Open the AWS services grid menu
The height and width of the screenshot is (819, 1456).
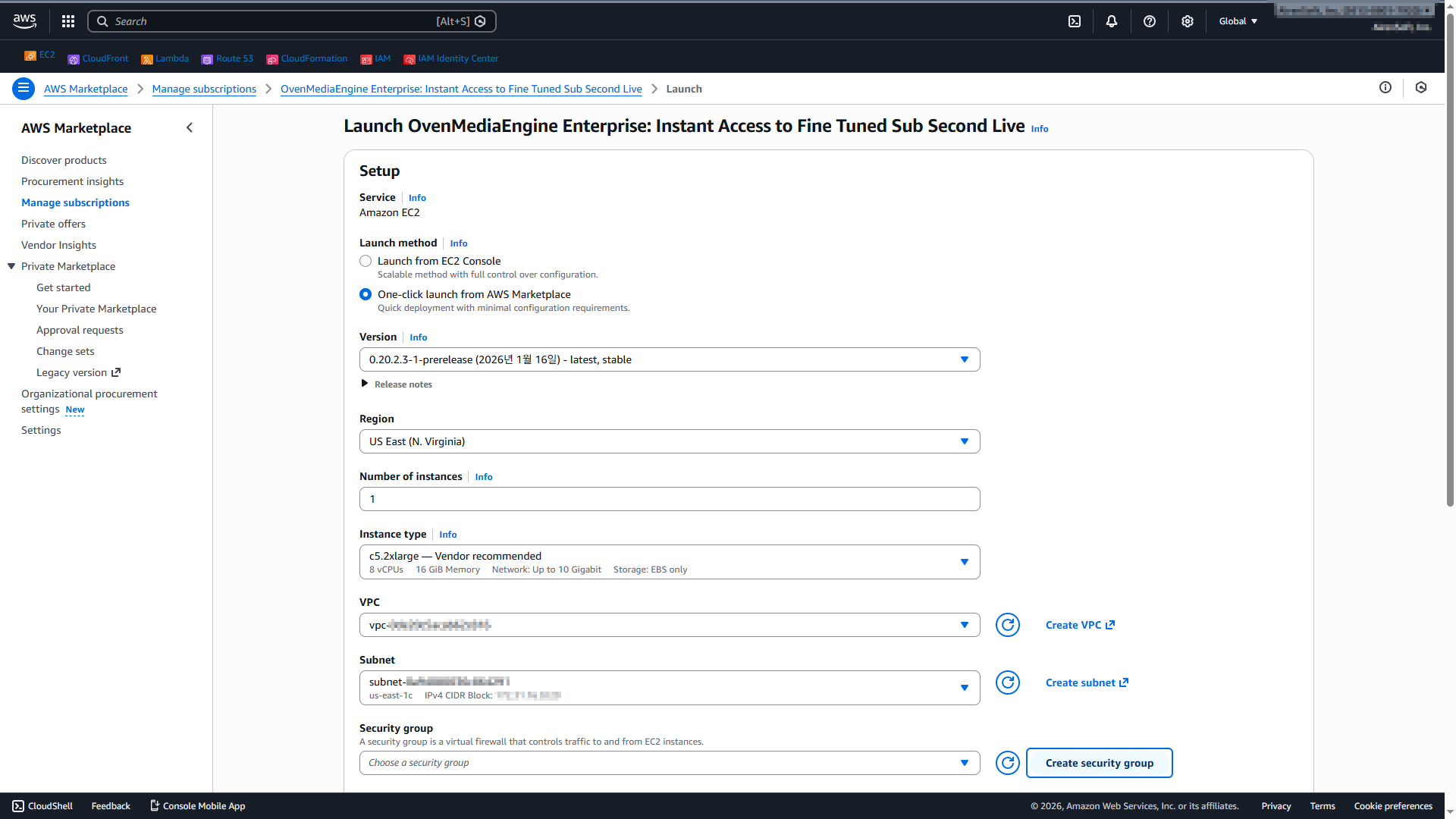[x=68, y=21]
